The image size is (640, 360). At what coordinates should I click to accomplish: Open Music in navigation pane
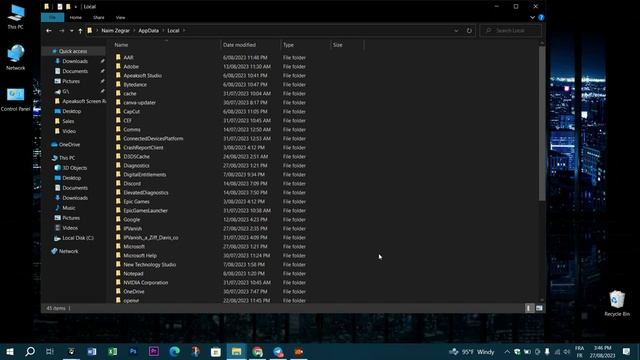[69, 208]
